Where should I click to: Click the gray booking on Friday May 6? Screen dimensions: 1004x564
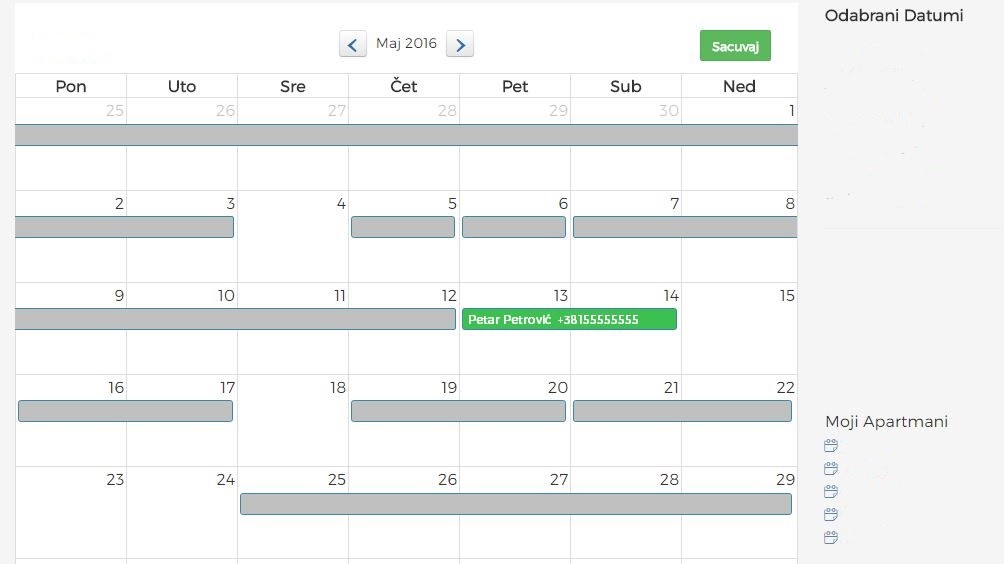514,227
